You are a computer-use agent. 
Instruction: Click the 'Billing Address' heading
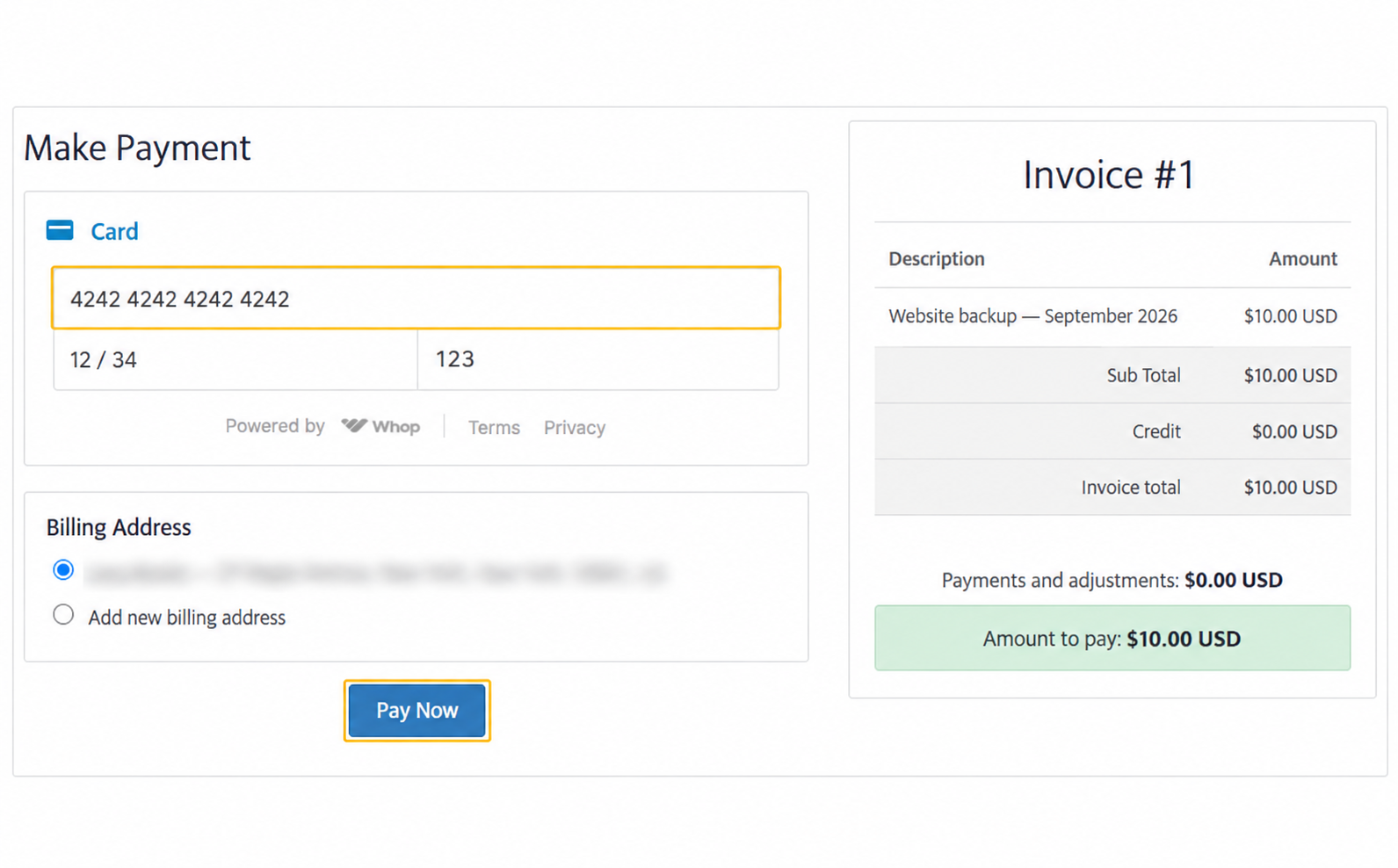[x=119, y=527]
